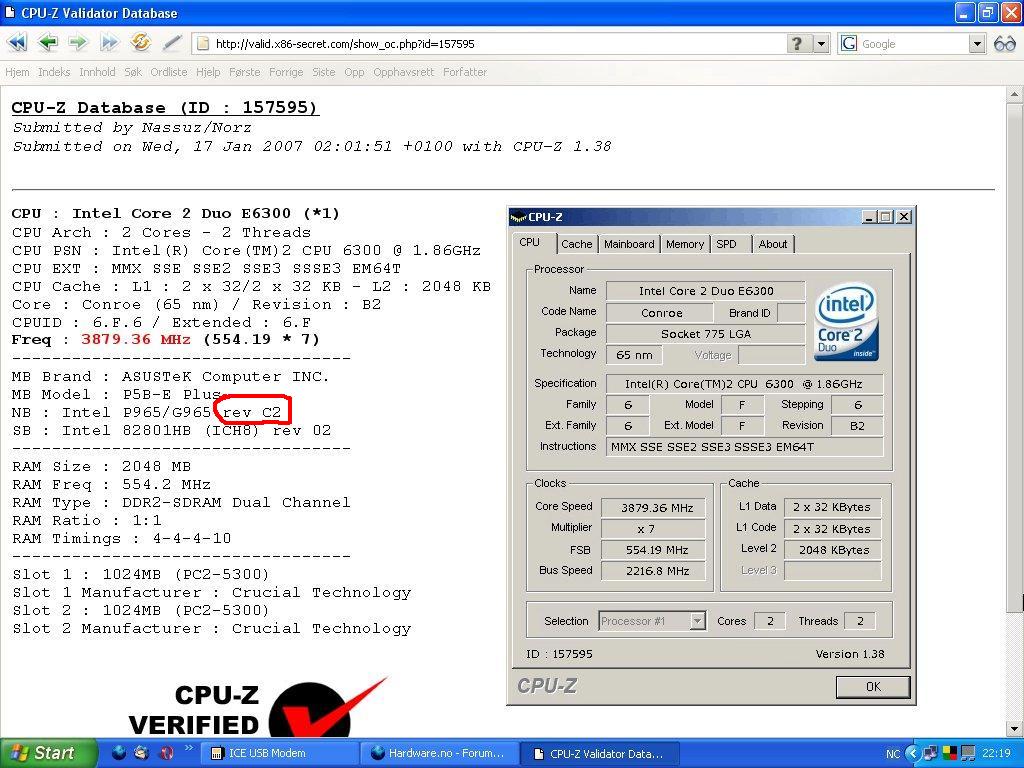Click the NC language indicator in tray
The width and height of the screenshot is (1024, 768).
coord(893,754)
